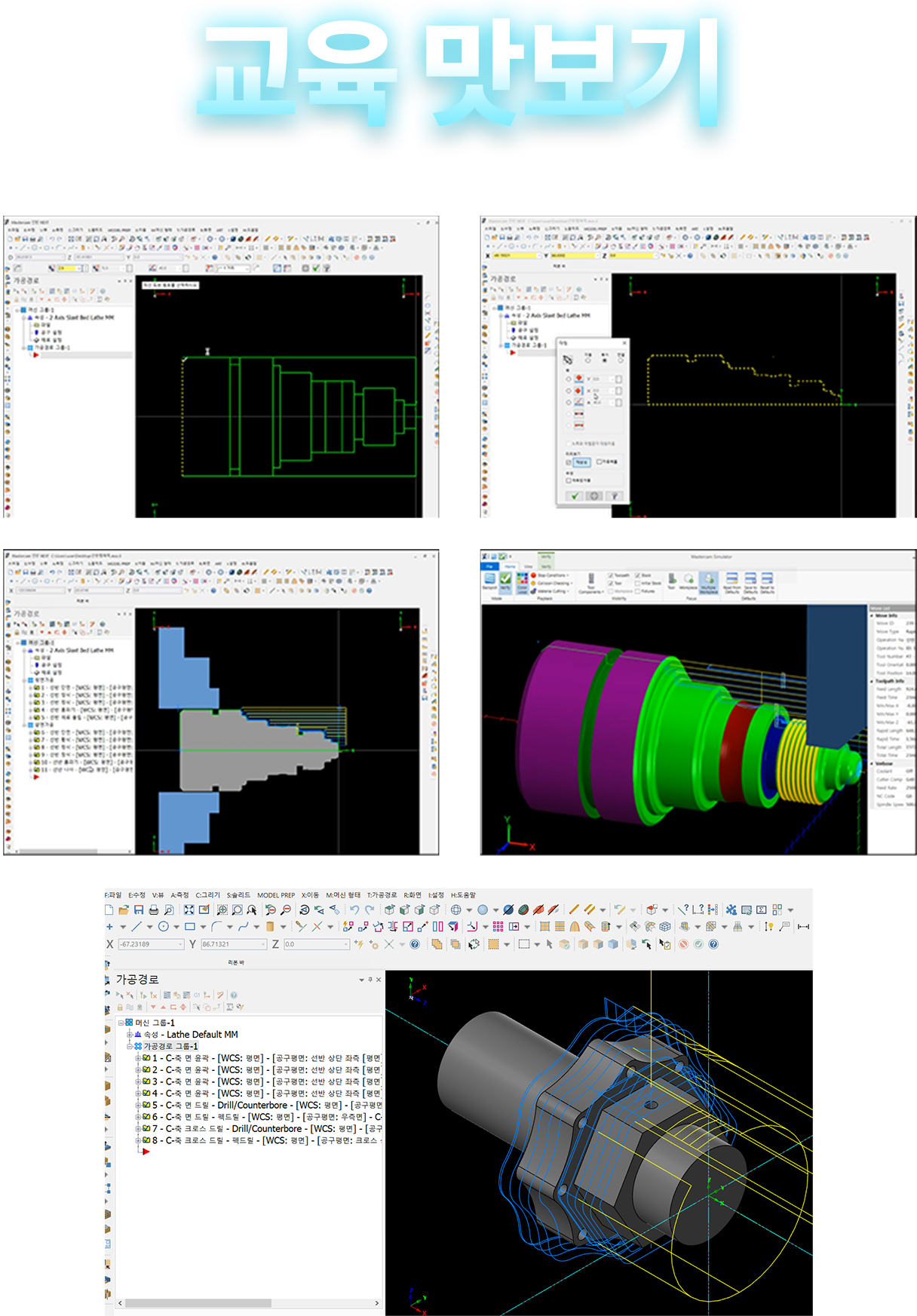Collapse the 머신 그룹-1 tree node
This screenshot has width=917, height=1316.
(121, 1023)
